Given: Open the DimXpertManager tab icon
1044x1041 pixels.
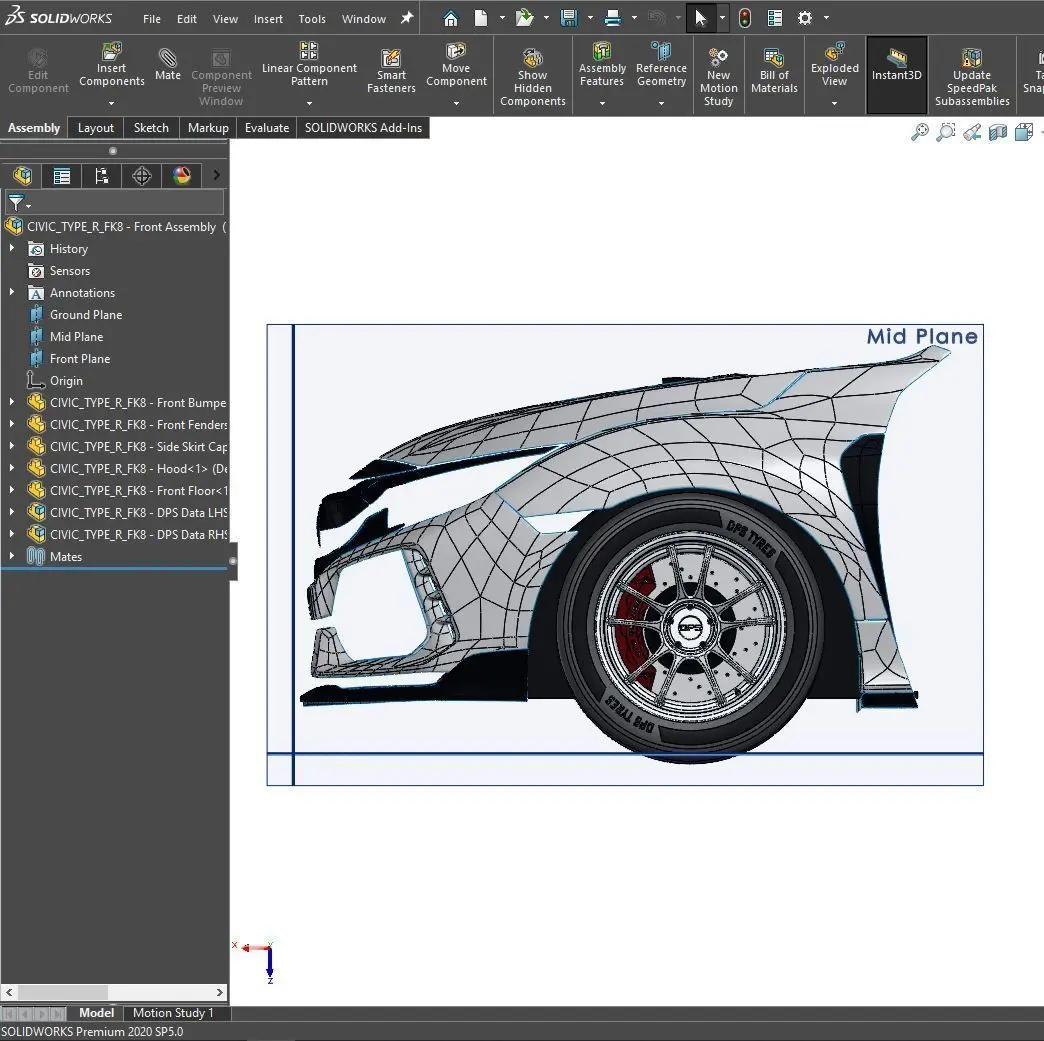Looking at the screenshot, I should point(142,176).
